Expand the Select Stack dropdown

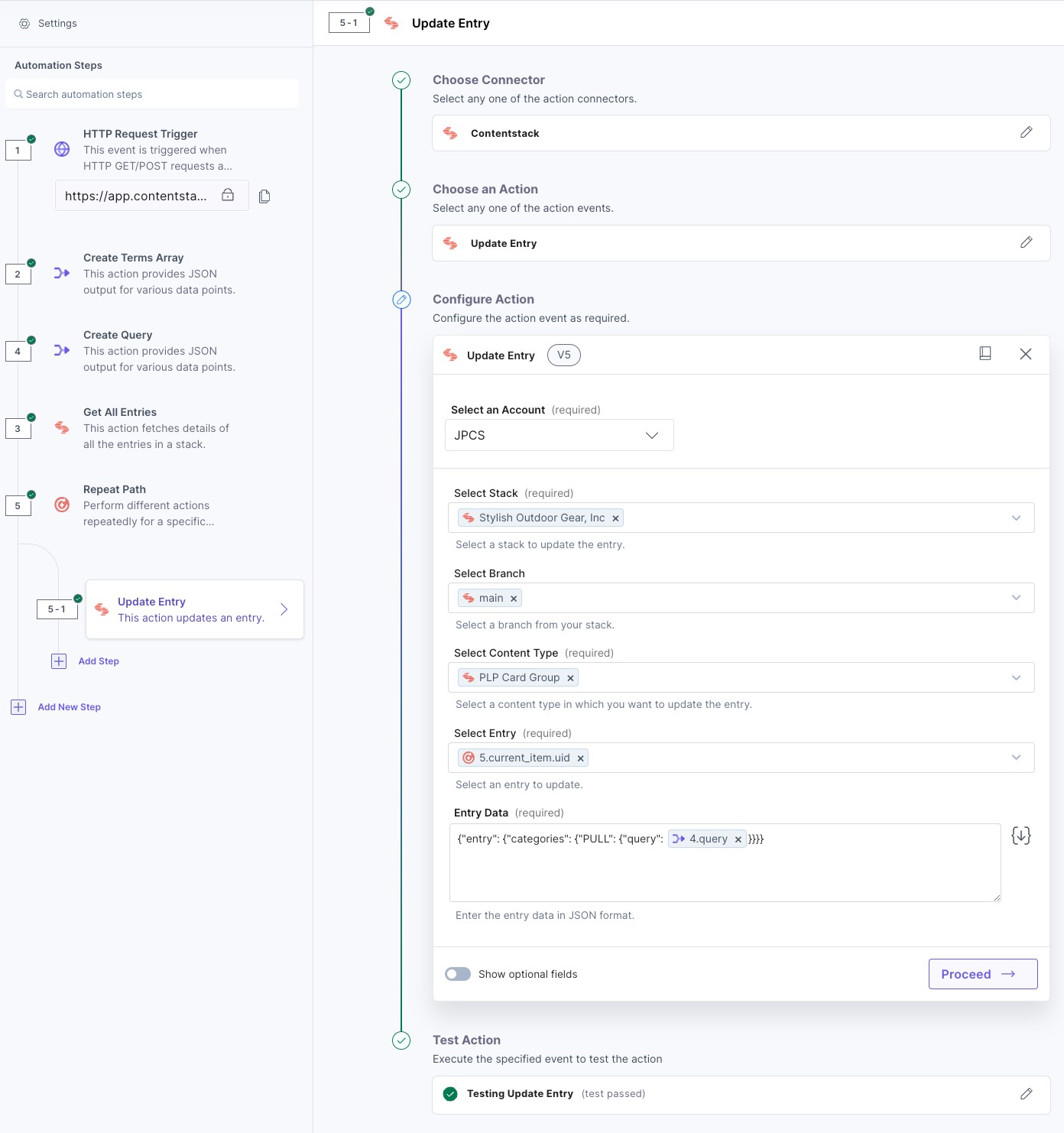point(1016,518)
